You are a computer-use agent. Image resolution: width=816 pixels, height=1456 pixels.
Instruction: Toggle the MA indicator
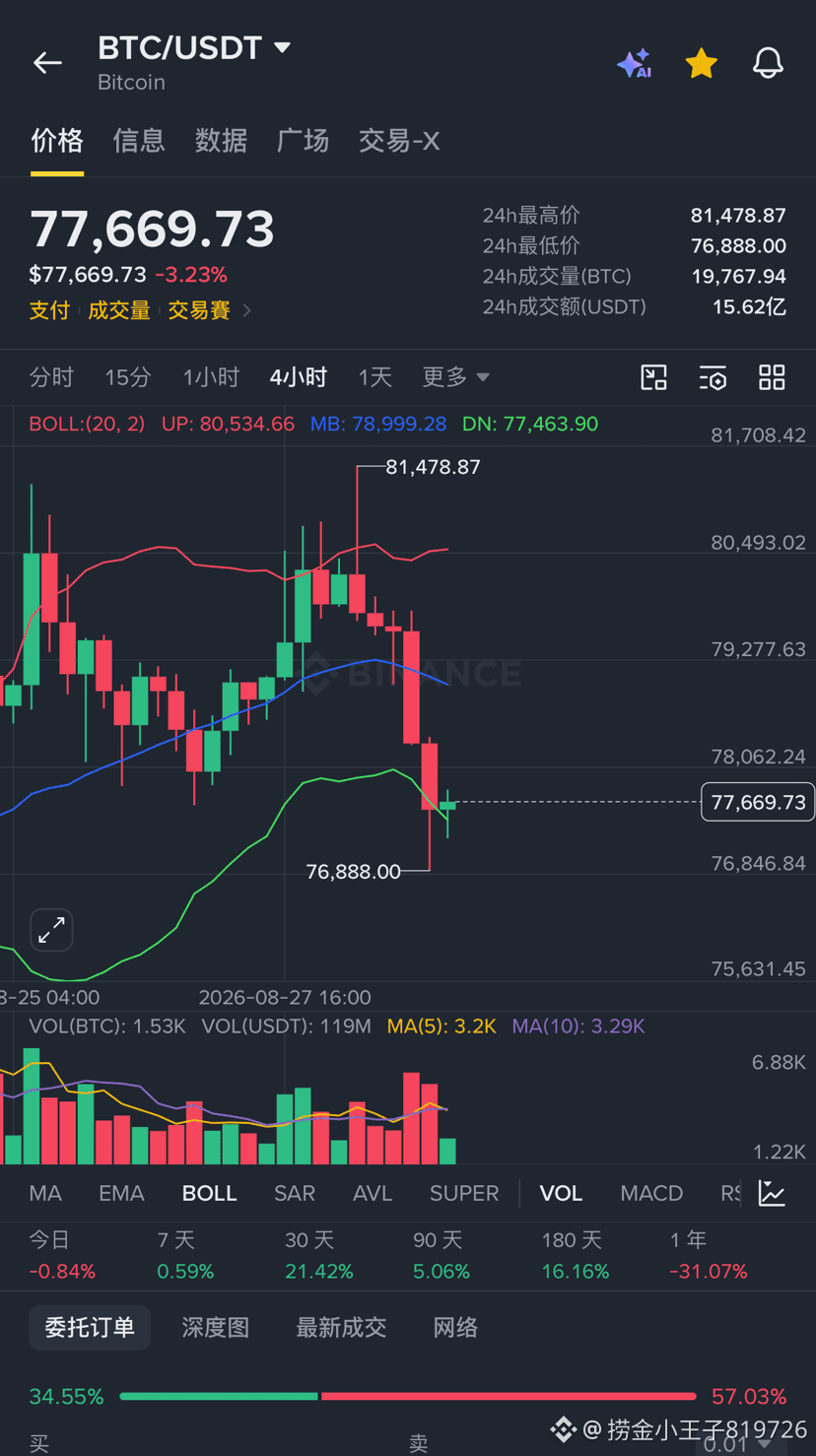coord(45,1193)
